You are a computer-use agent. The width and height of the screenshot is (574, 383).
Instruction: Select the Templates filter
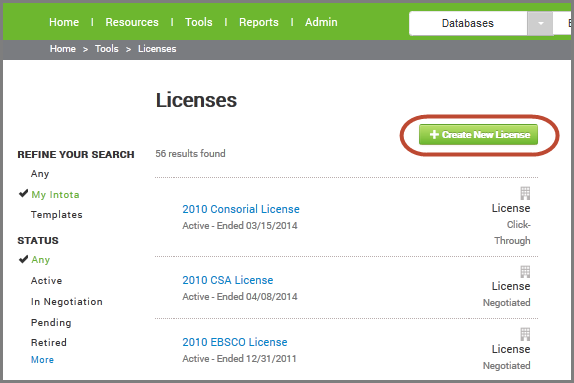tap(57, 215)
